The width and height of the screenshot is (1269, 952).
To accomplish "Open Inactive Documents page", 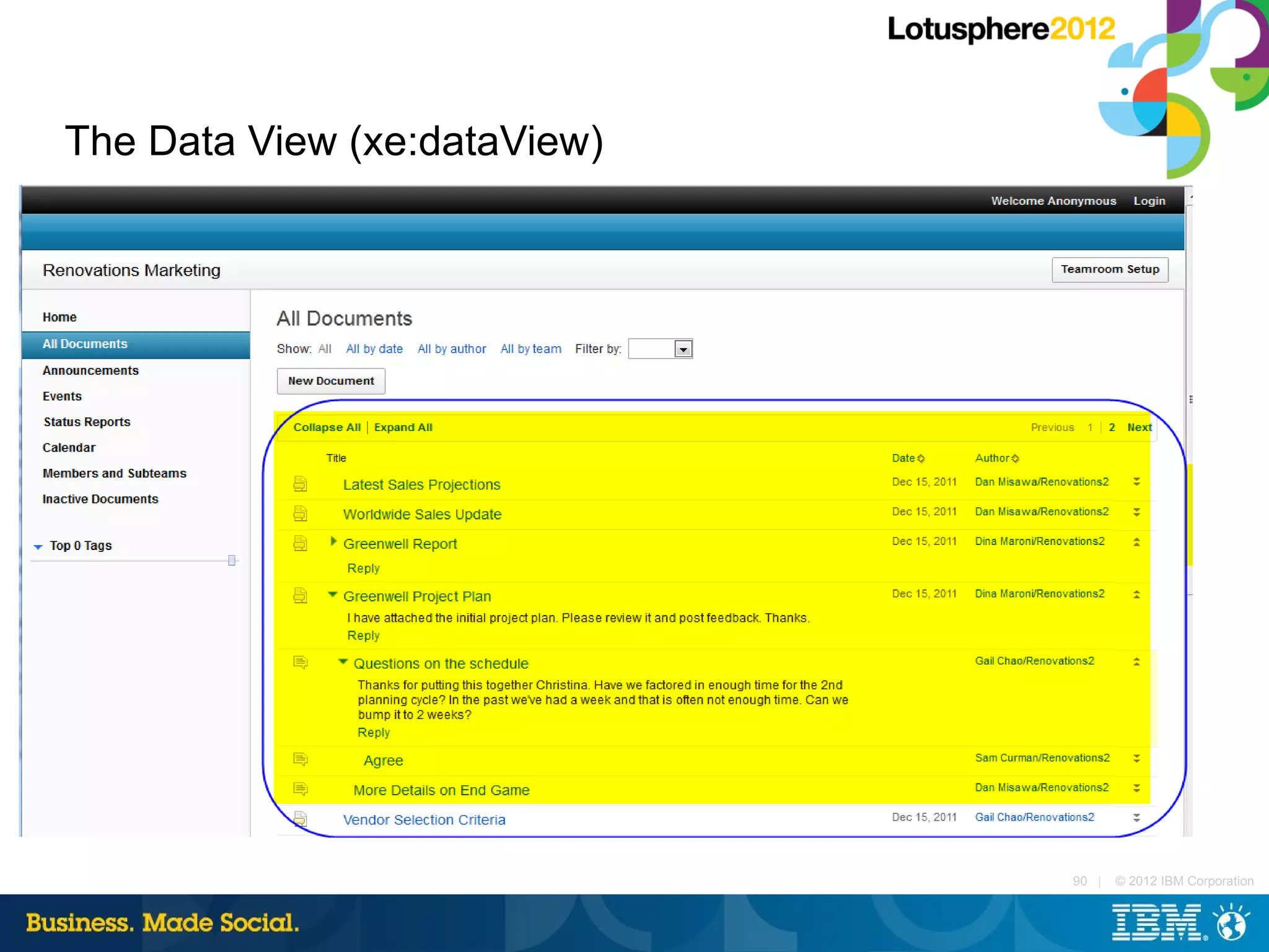I will (x=100, y=499).
